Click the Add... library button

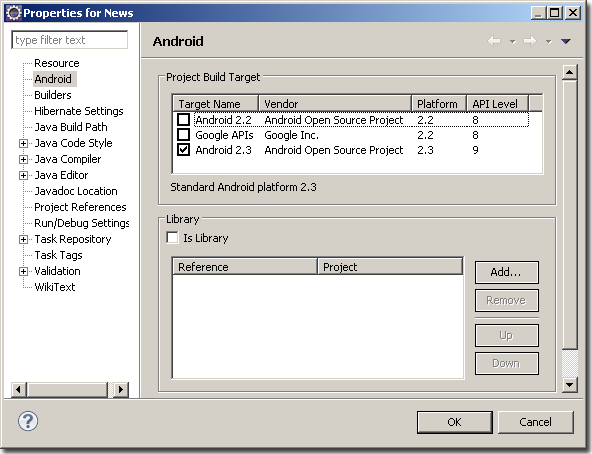point(506,272)
